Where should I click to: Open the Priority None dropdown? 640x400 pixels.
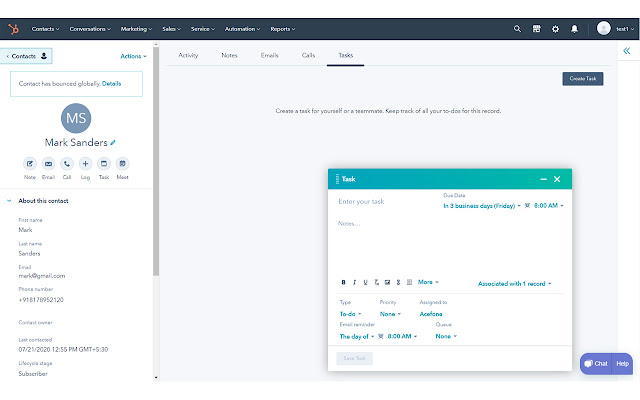pyautogui.click(x=390, y=314)
